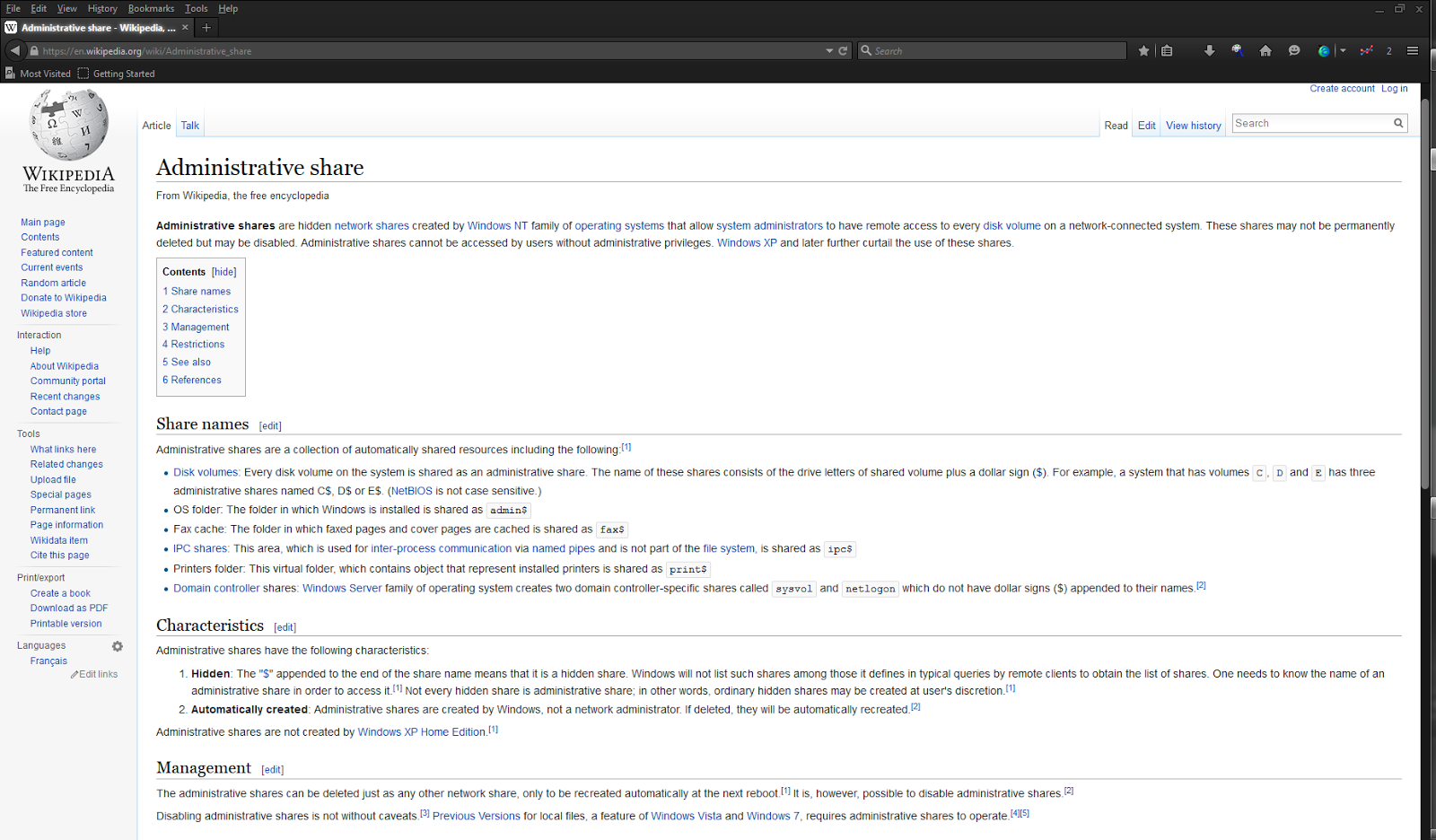Open the Bookmarks menu

151,9
